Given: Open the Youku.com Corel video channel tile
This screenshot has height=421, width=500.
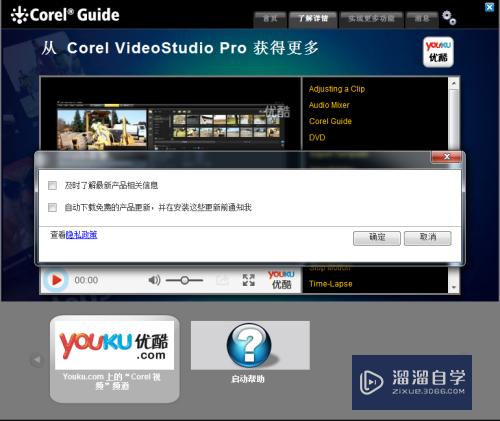Looking at the screenshot, I should [114, 359].
